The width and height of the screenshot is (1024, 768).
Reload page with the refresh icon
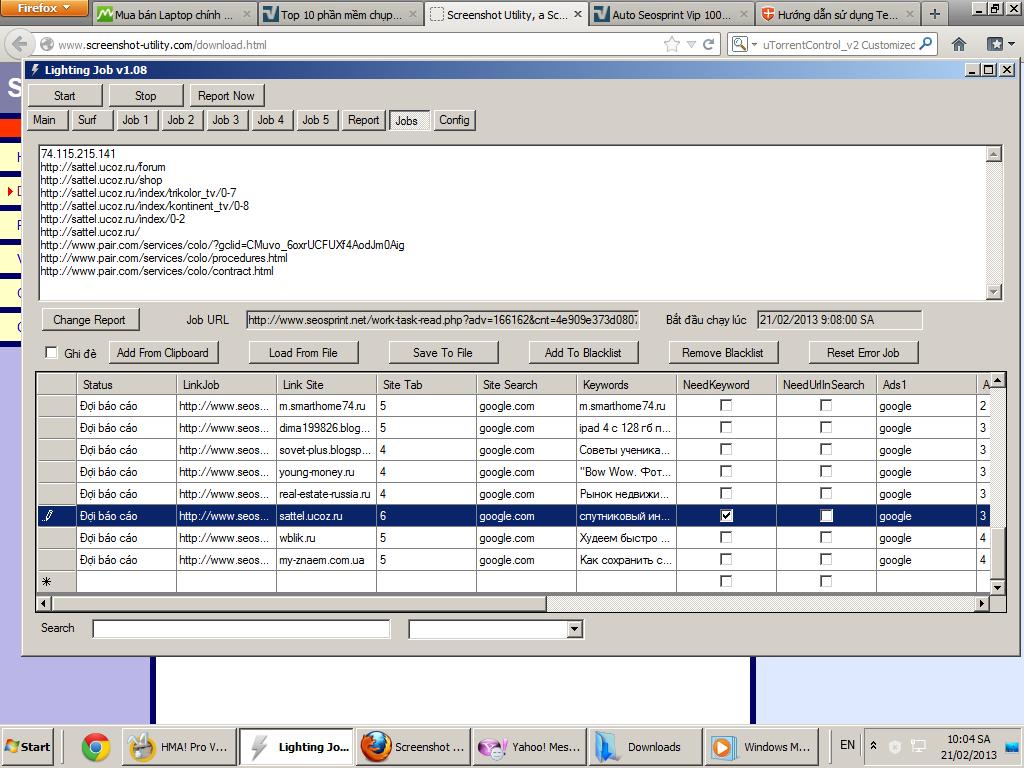(x=708, y=44)
